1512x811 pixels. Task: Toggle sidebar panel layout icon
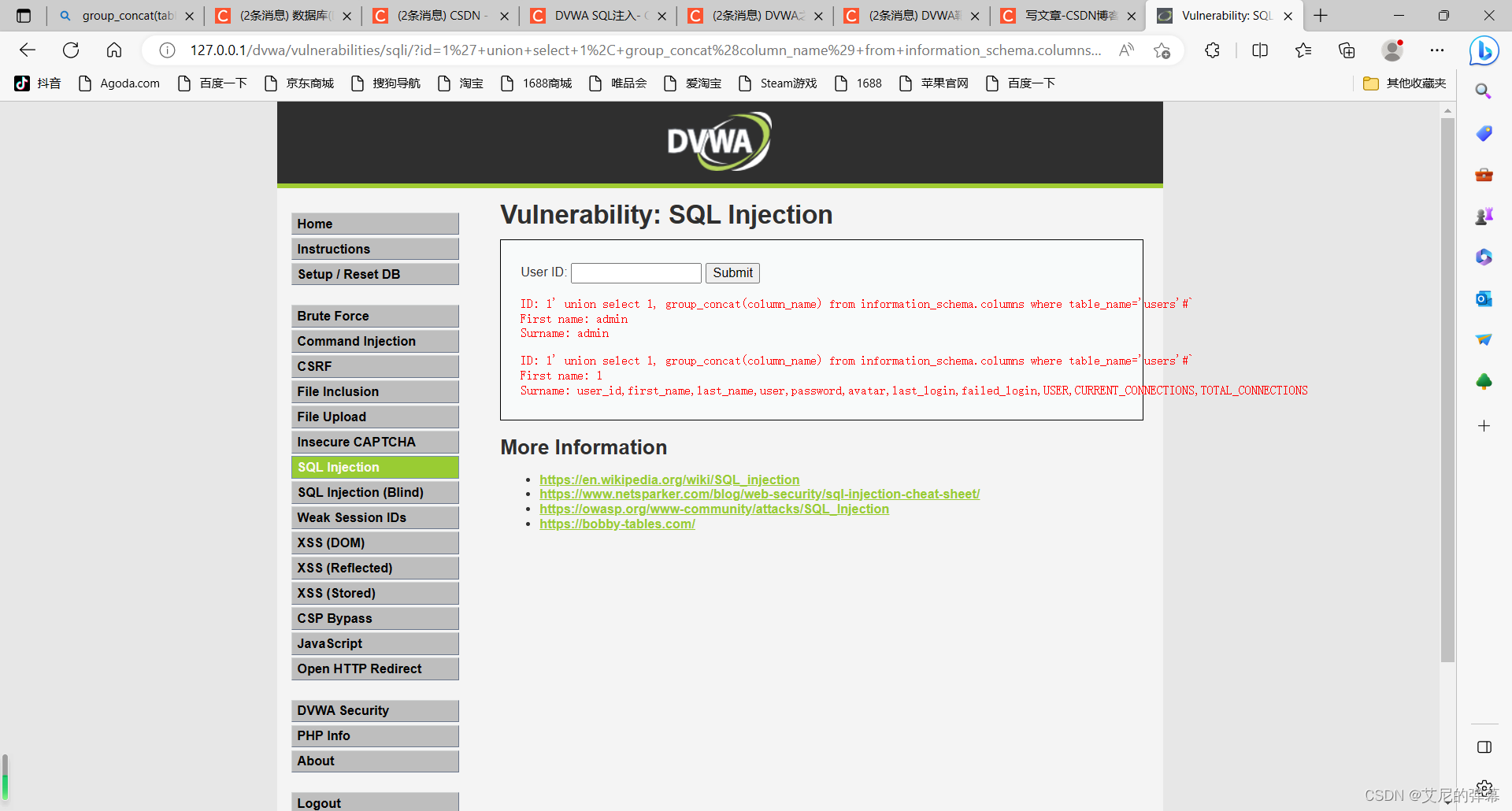(1484, 747)
